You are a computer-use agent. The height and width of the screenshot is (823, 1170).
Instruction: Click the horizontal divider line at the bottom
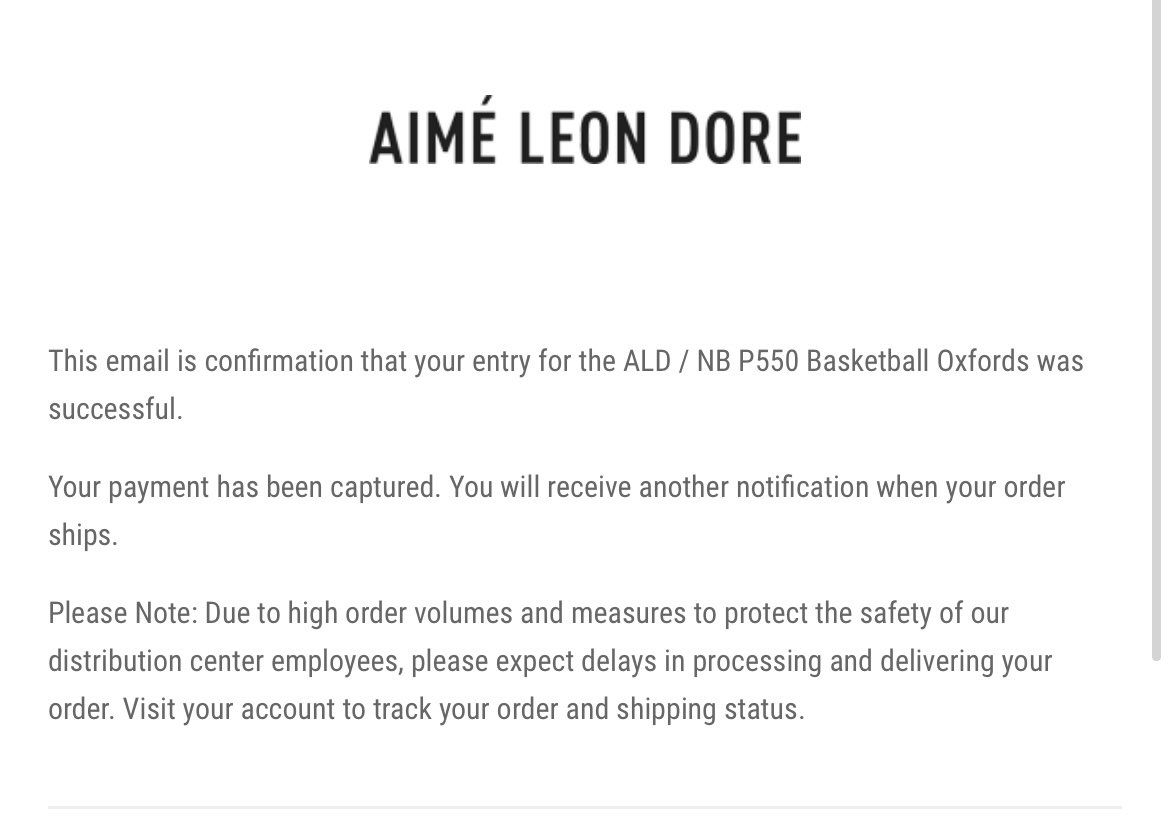point(585,808)
